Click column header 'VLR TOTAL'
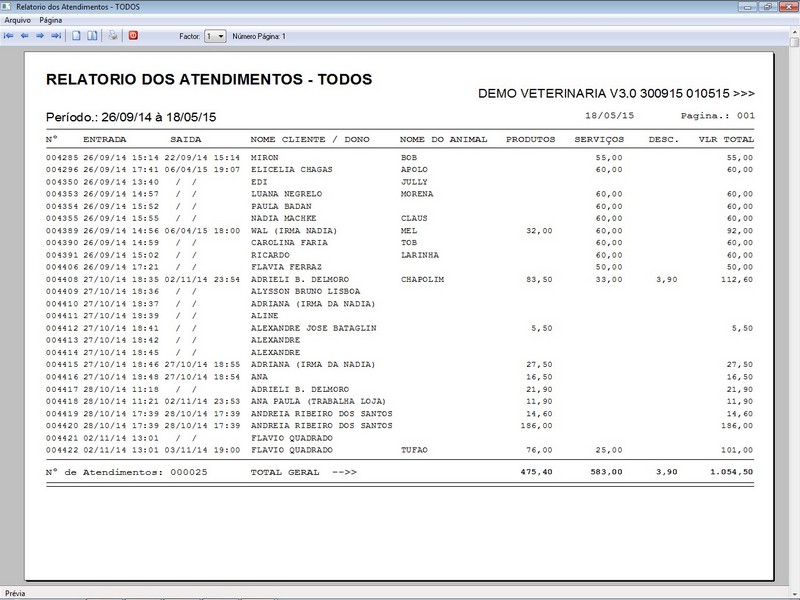800x600 pixels. click(x=726, y=139)
